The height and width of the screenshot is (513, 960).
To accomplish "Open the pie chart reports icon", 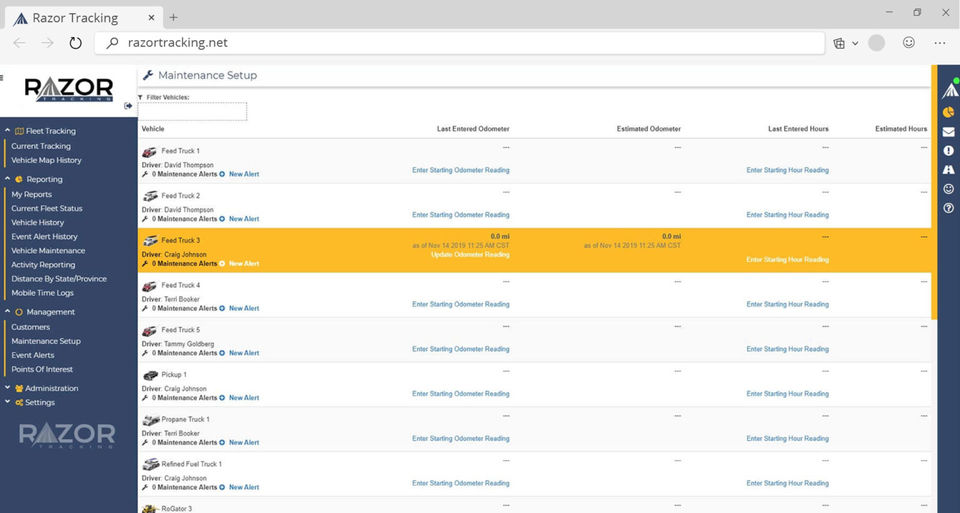I will coord(948,112).
